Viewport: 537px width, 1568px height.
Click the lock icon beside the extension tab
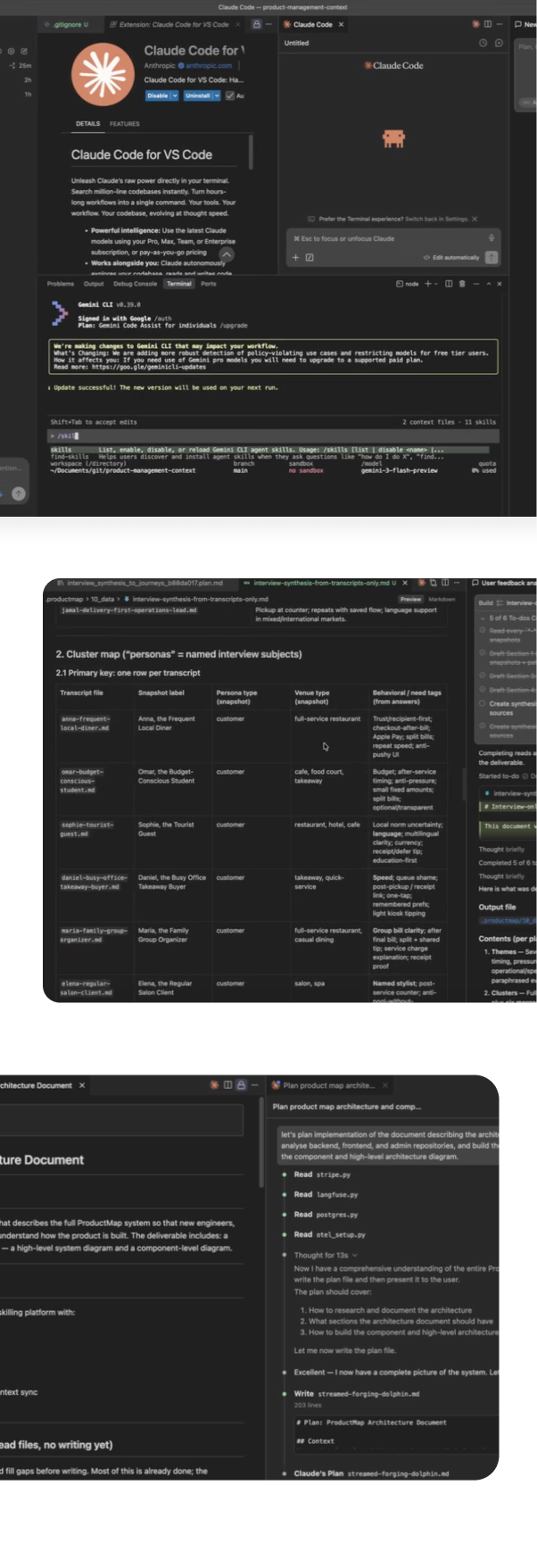point(257,24)
